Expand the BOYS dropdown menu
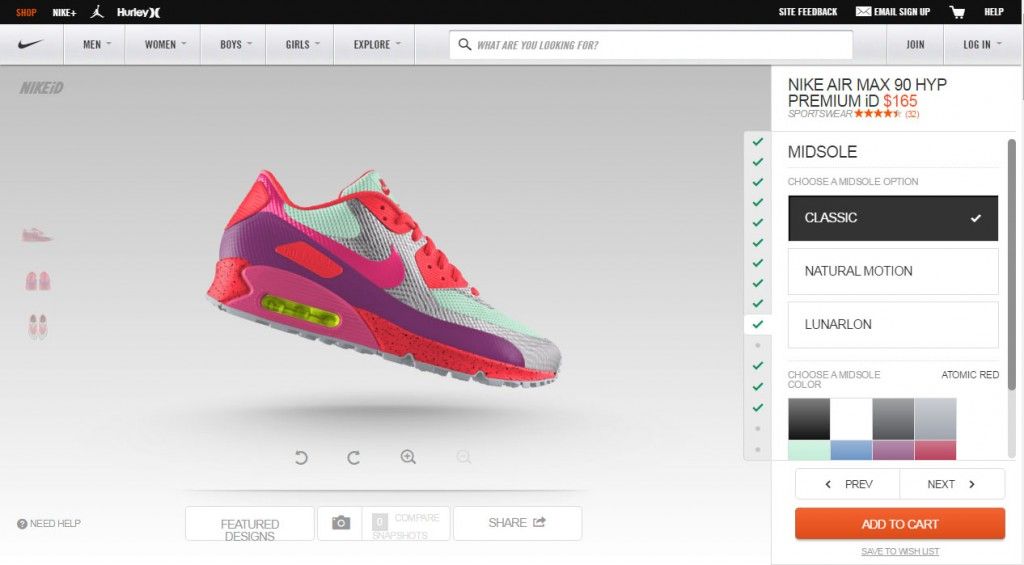The height and width of the screenshot is (565, 1024). (x=235, y=44)
